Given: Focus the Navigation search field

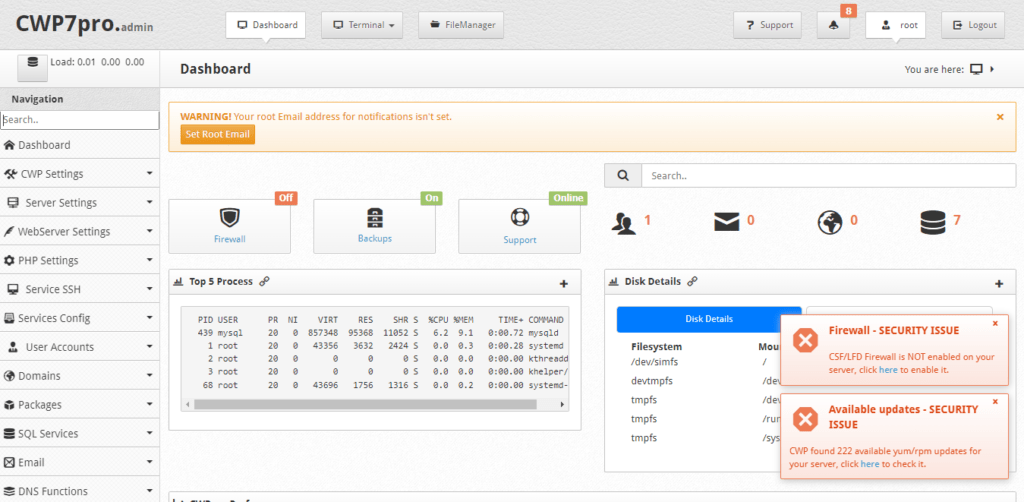Looking at the screenshot, I should 80,120.
